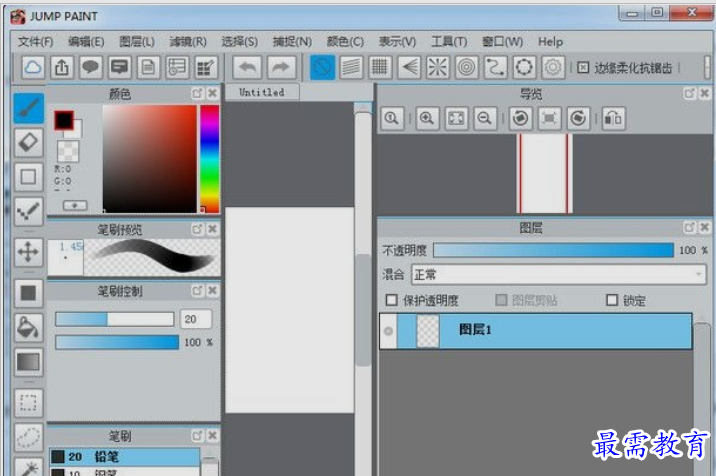Reset zoom to 100% in Navigator
716x476 pixels.
coord(392,119)
